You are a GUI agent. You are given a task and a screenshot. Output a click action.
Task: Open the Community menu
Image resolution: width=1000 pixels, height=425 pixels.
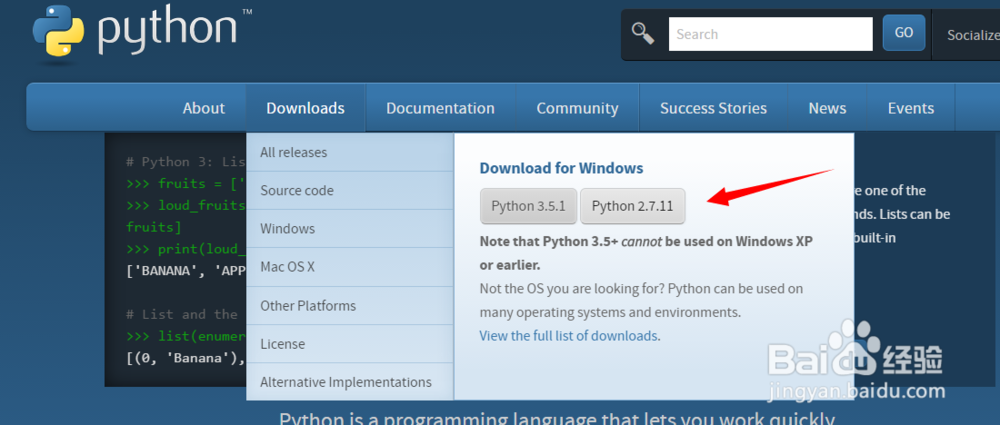577,108
